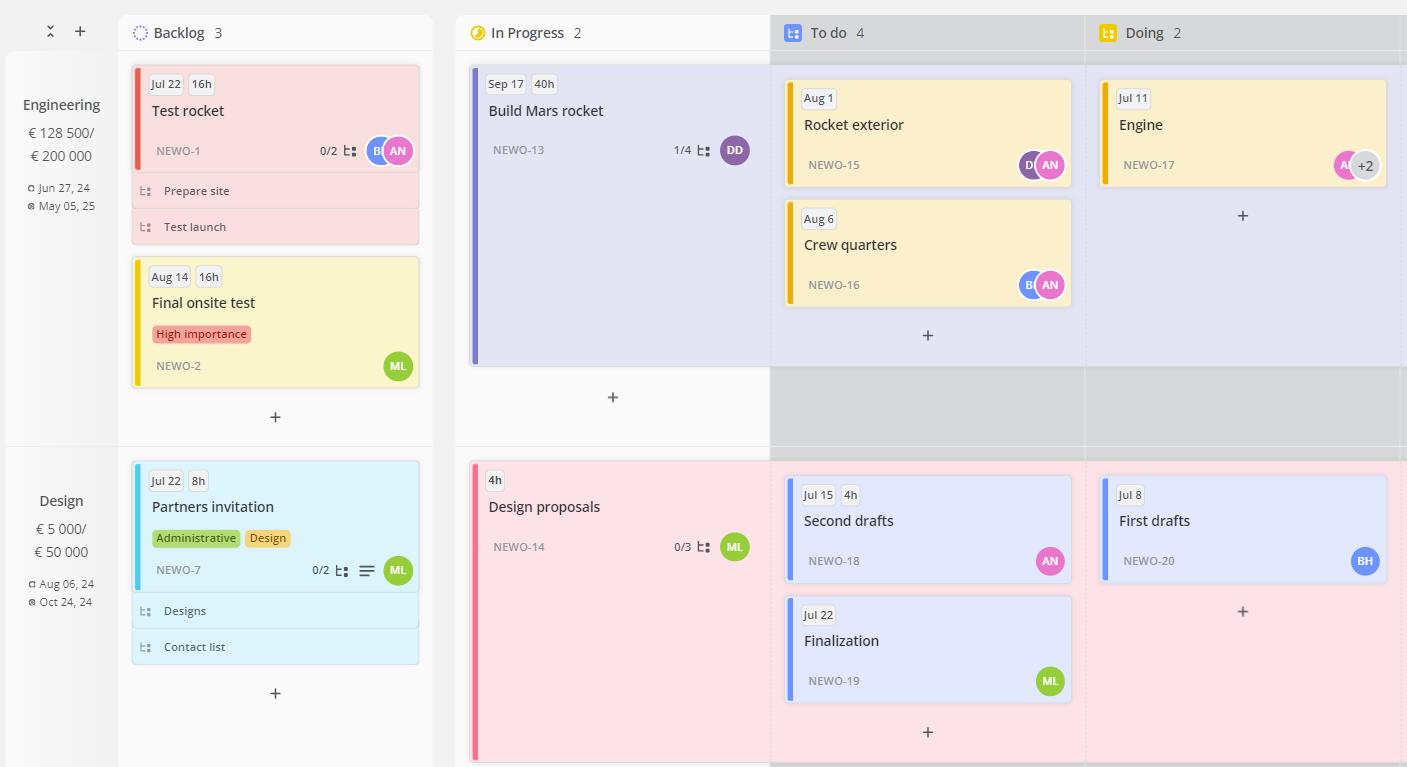Click DD avatar on Build Mars rocket card
Image resolution: width=1407 pixels, height=767 pixels.
pyautogui.click(x=735, y=150)
